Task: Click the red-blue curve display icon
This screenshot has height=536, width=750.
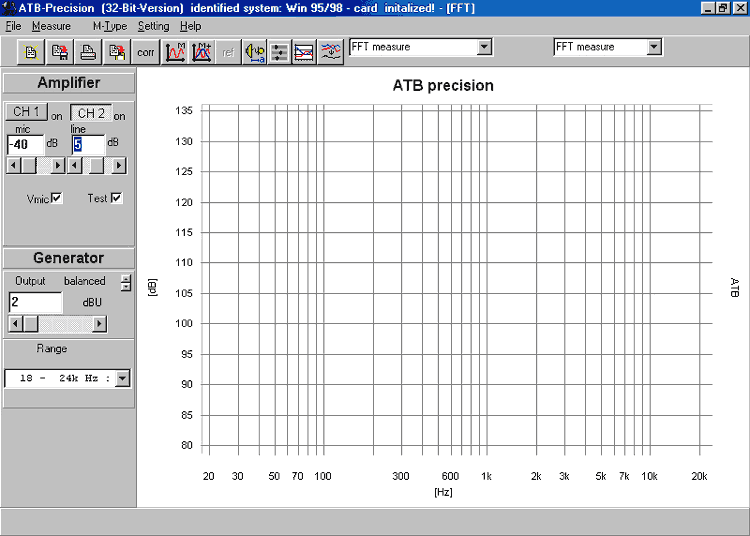Action: 304,52
